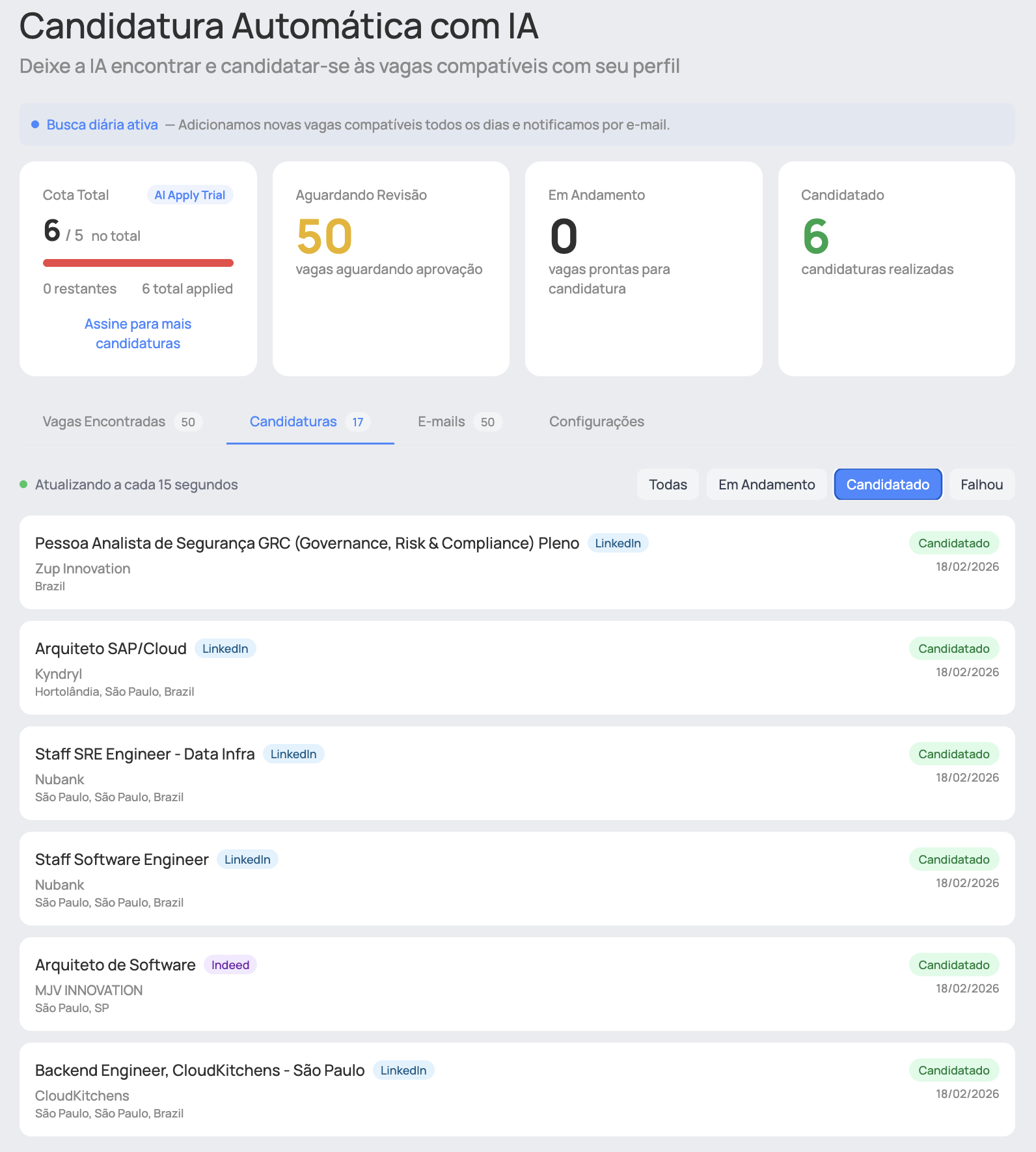Image resolution: width=1036 pixels, height=1152 pixels.
Task: Open the Vagas Encontradas tab
Action: (122, 422)
